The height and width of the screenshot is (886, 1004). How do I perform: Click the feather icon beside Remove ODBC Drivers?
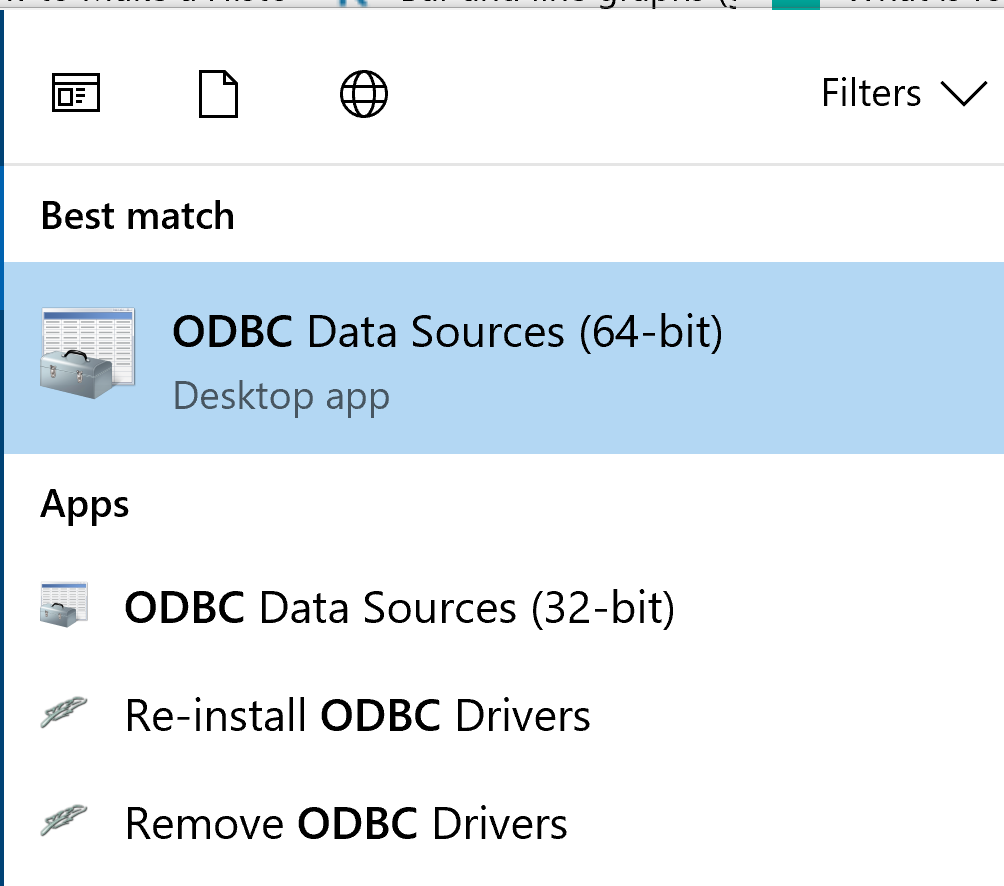(x=62, y=821)
